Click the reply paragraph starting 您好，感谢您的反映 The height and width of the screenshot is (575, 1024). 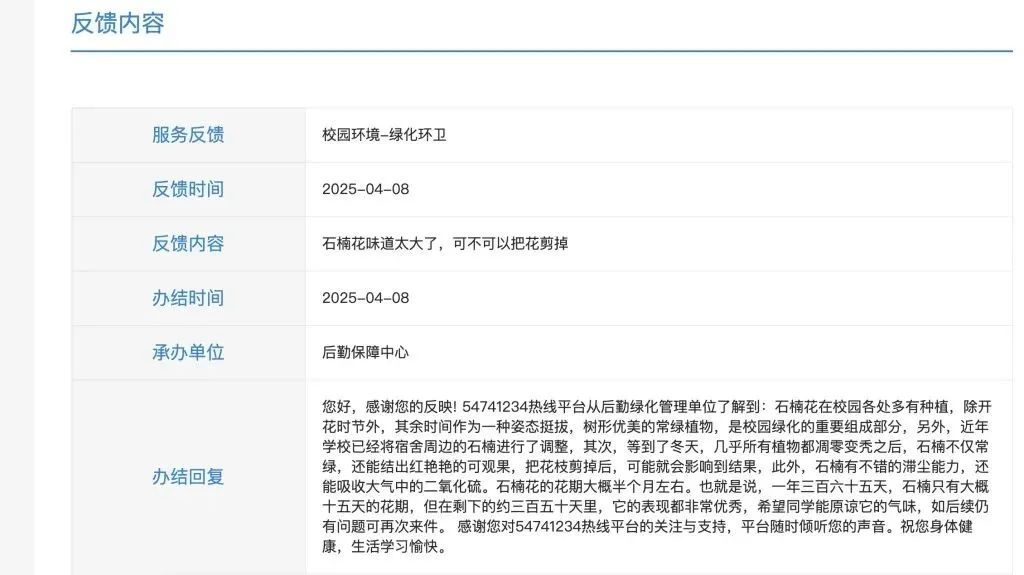coord(657,476)
